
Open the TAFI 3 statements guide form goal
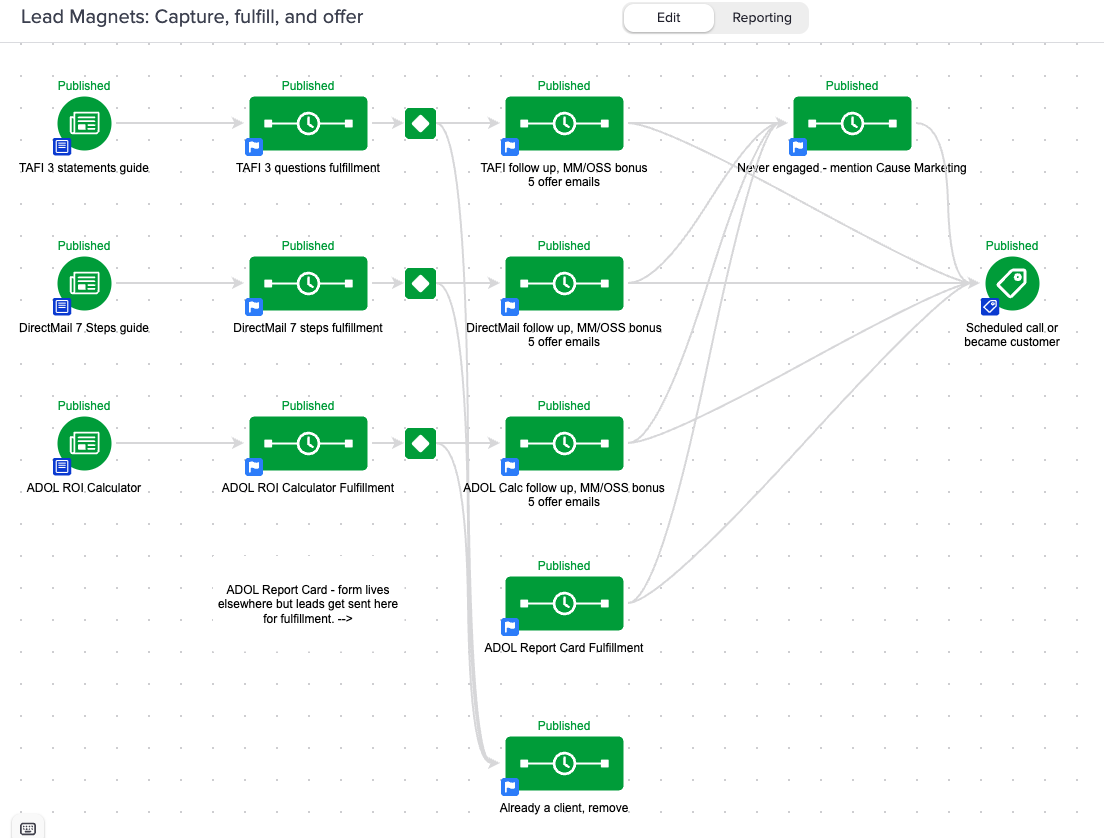(x=84, y=123)
